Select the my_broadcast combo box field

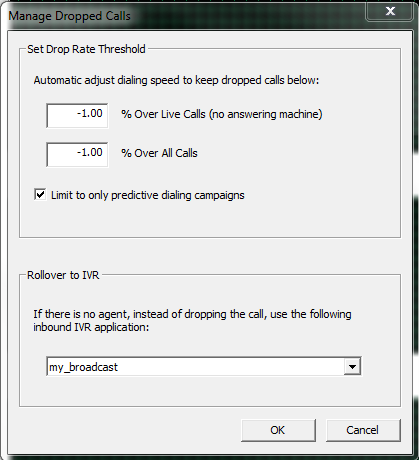point(204,367)
